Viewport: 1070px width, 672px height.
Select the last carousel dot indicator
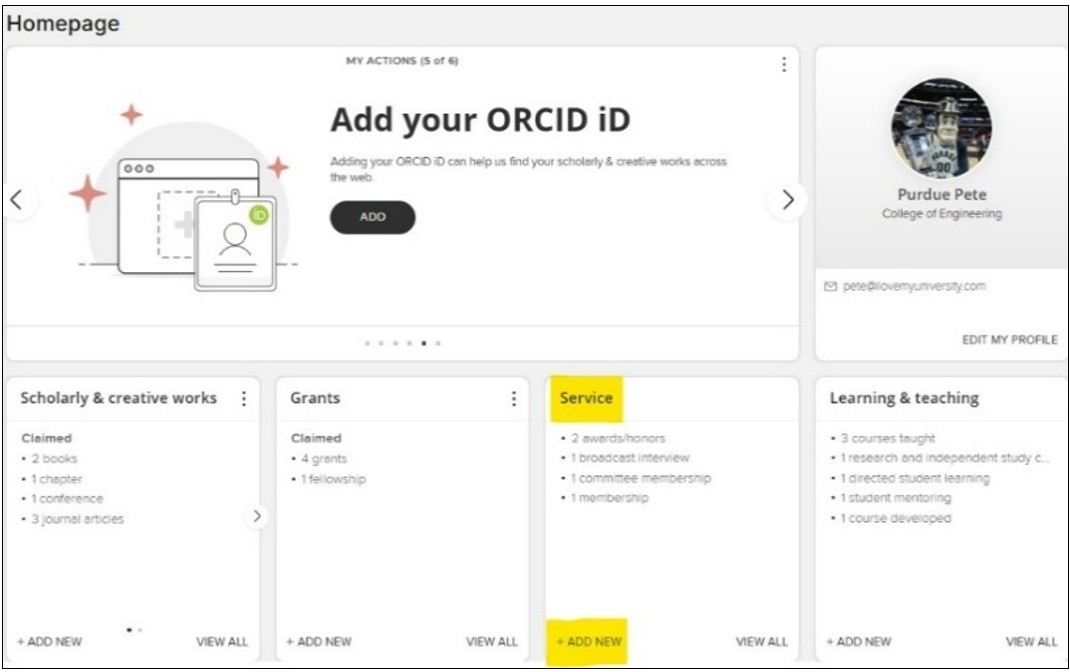pos(438,343)
